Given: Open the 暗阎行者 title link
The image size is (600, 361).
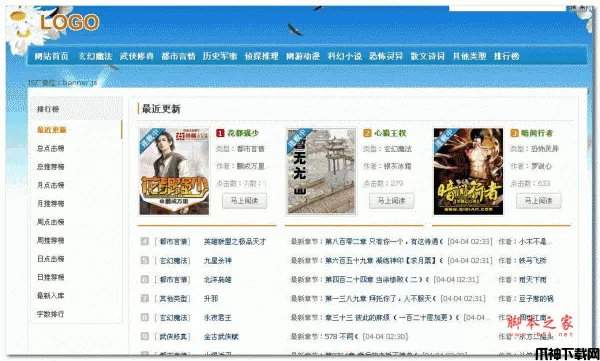Looking at the screenshot, I should click(x=537, y=133).
